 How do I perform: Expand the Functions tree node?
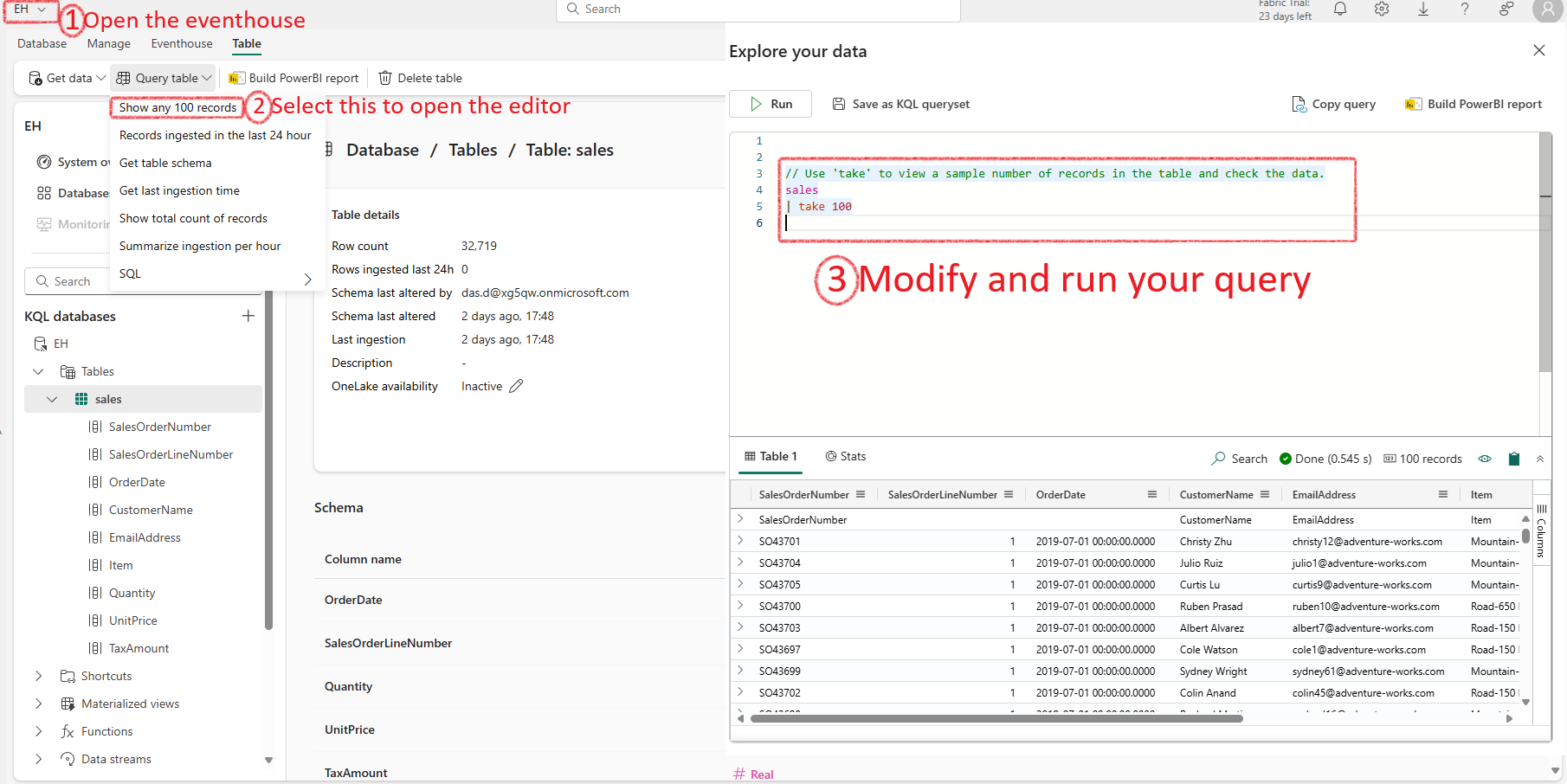point(38,731)
